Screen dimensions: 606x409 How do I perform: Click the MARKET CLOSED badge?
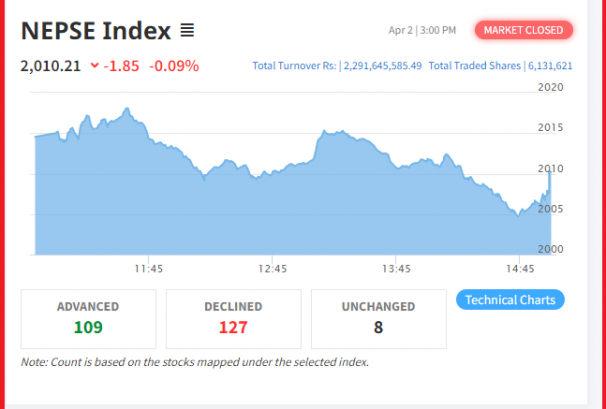(524, 30)
